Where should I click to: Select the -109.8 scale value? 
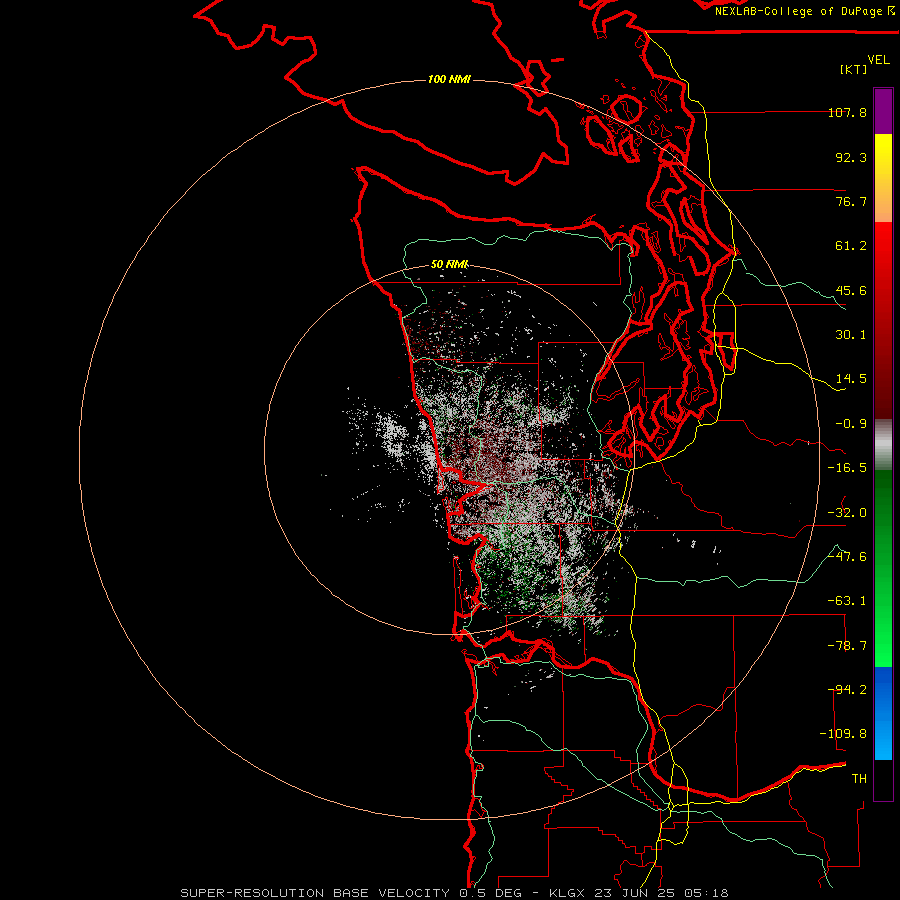[843, 734]
